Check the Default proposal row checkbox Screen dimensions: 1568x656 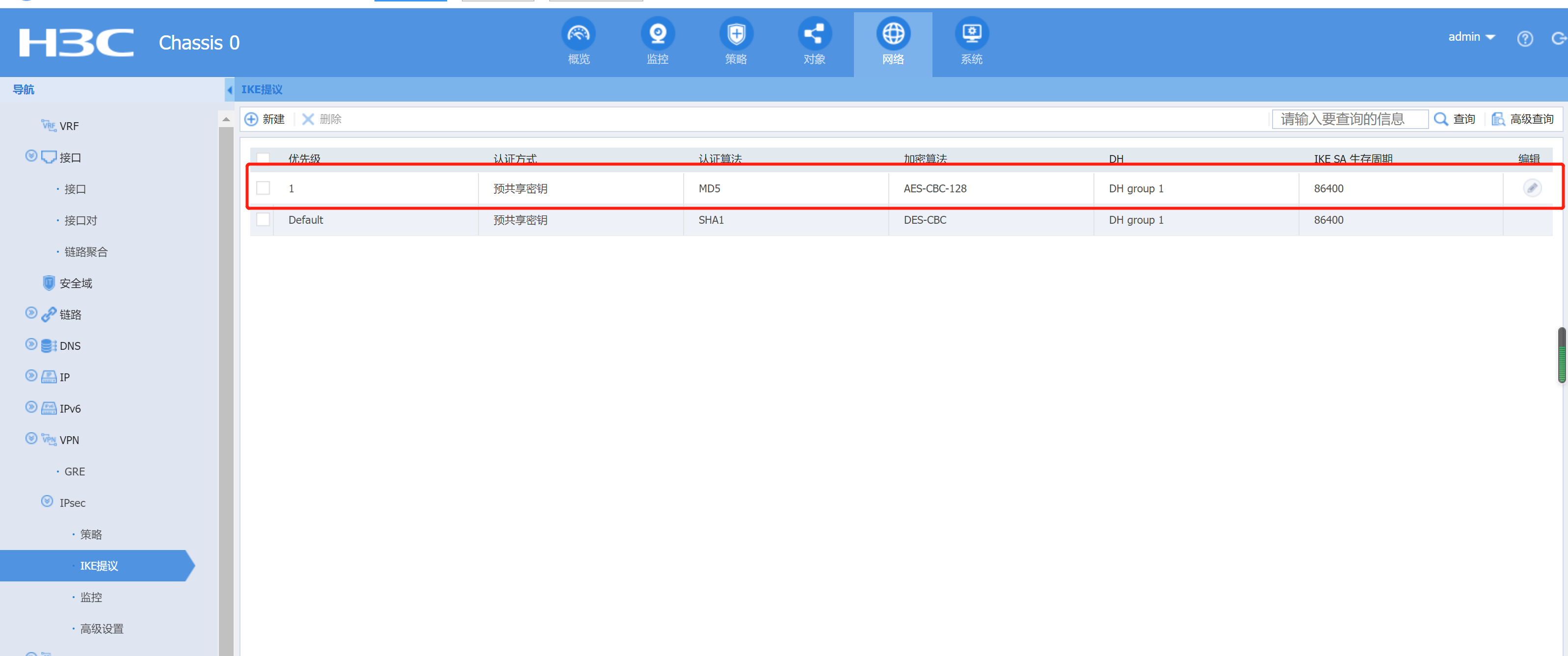(263, 220)
